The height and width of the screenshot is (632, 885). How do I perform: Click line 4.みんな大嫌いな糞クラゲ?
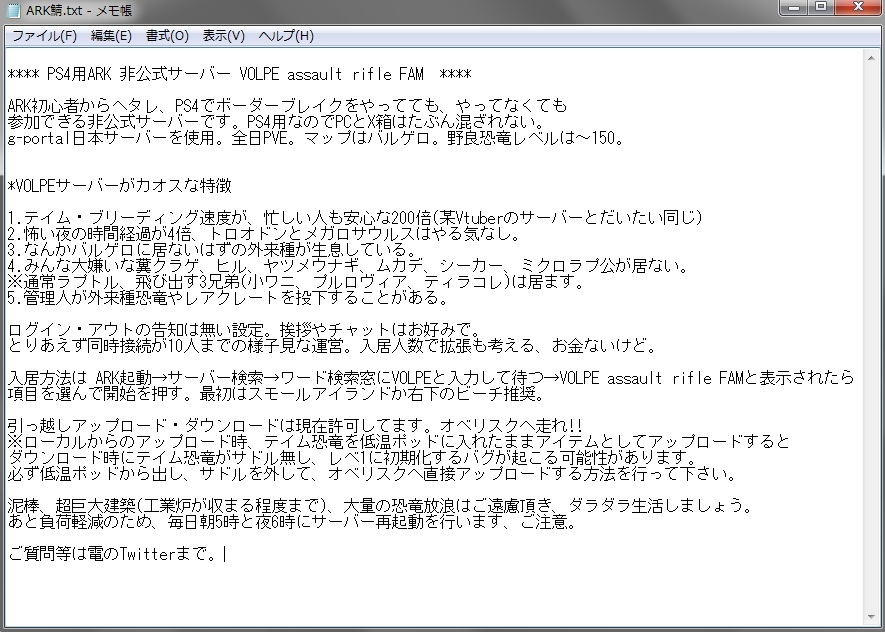[x=348, y=265]
